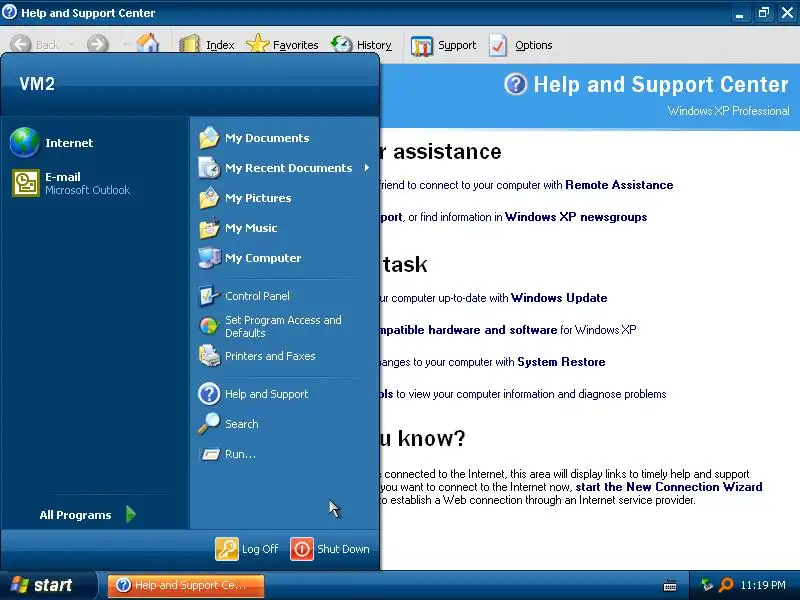Open My Computer icon in Start menu
800x600 pixels.
click(209, 258)
